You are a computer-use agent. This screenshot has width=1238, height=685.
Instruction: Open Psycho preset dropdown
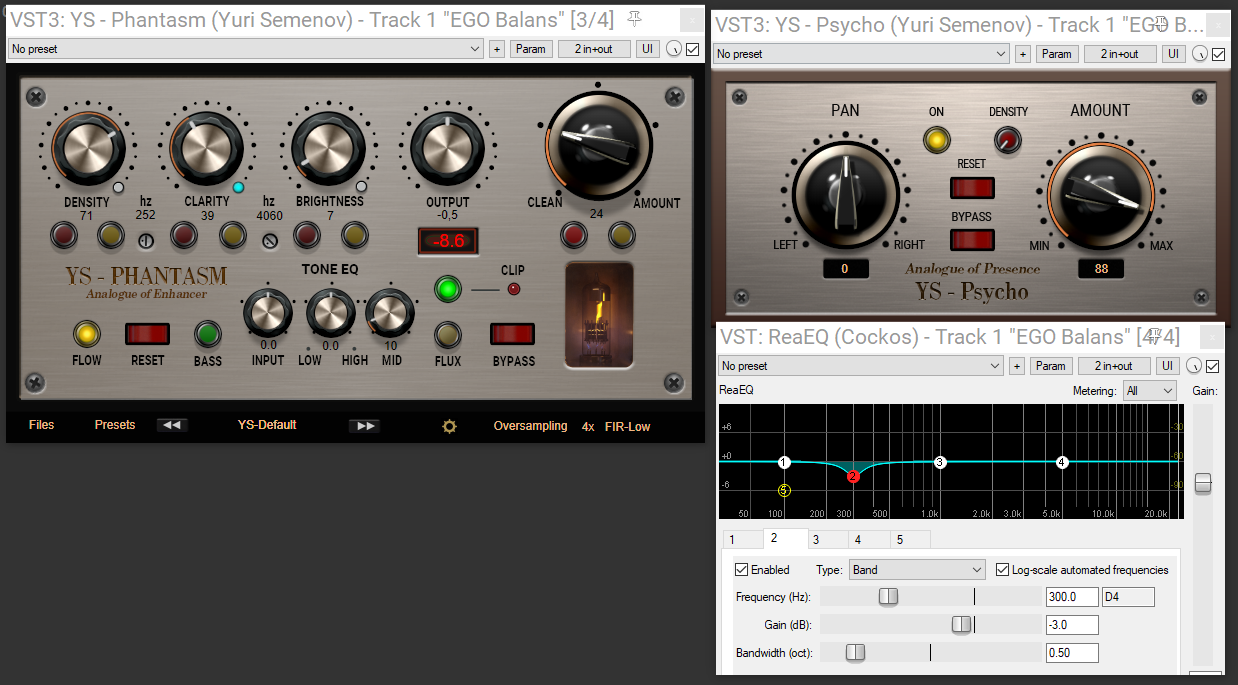pyautogui.click(x=861, y=54)
